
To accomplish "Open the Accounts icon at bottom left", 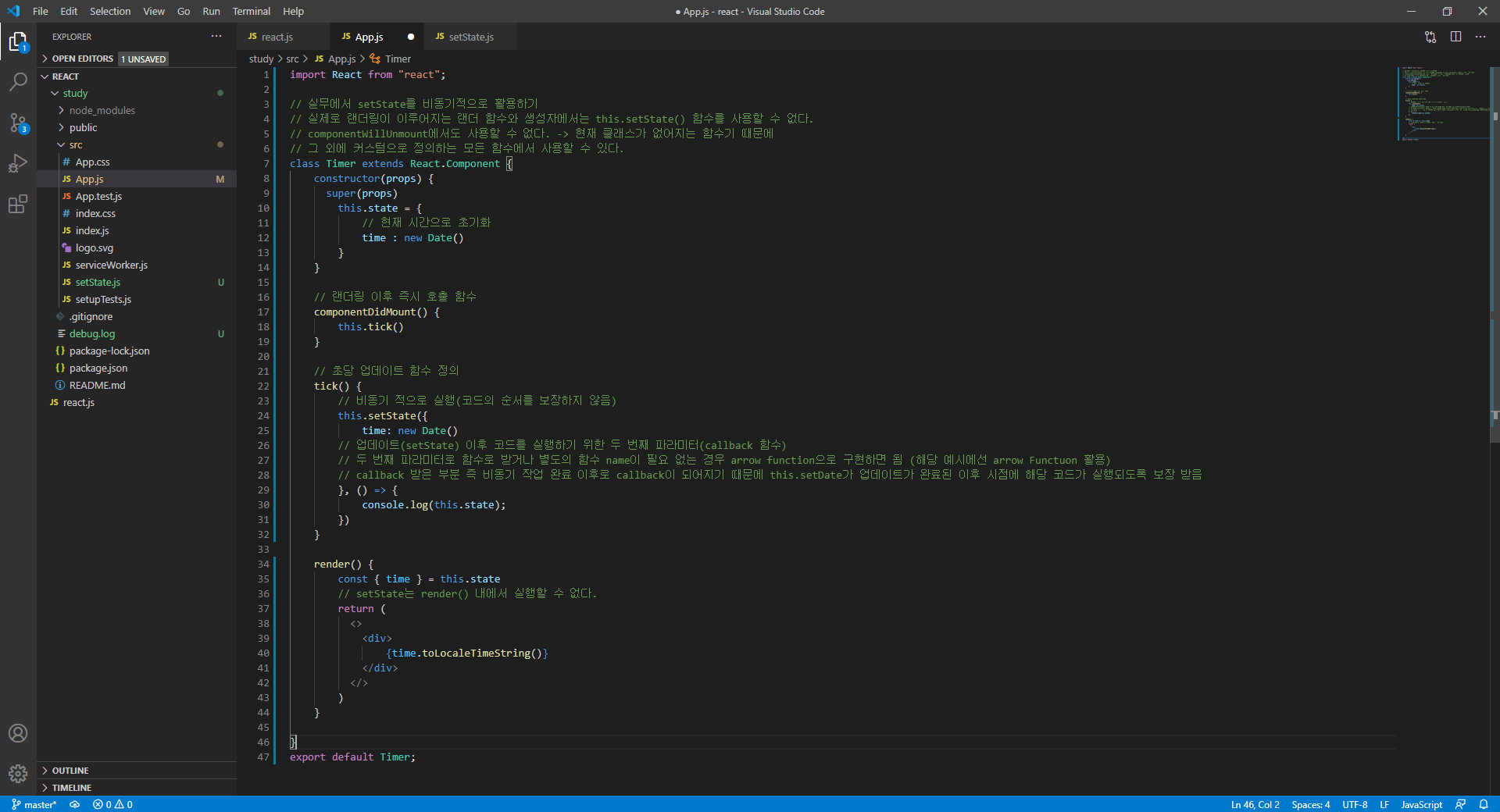I will click(x=17, y=733).
